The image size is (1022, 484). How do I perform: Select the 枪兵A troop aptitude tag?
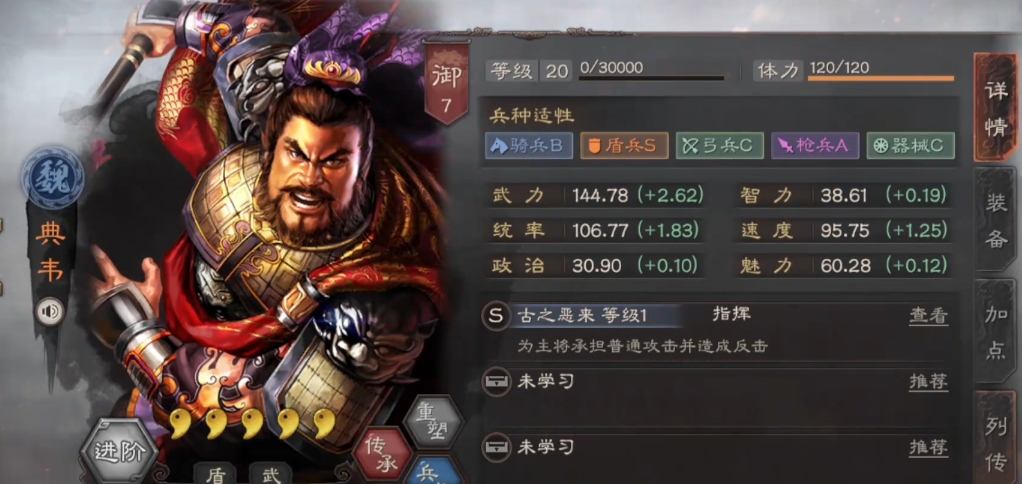coord(815,146)
